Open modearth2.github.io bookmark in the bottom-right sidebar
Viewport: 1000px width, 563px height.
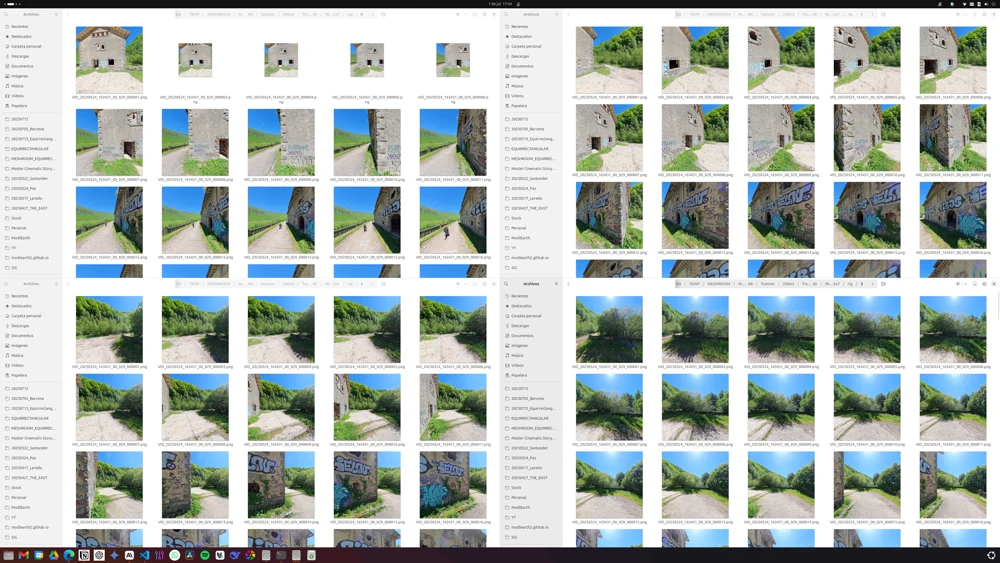coord(531,527)
